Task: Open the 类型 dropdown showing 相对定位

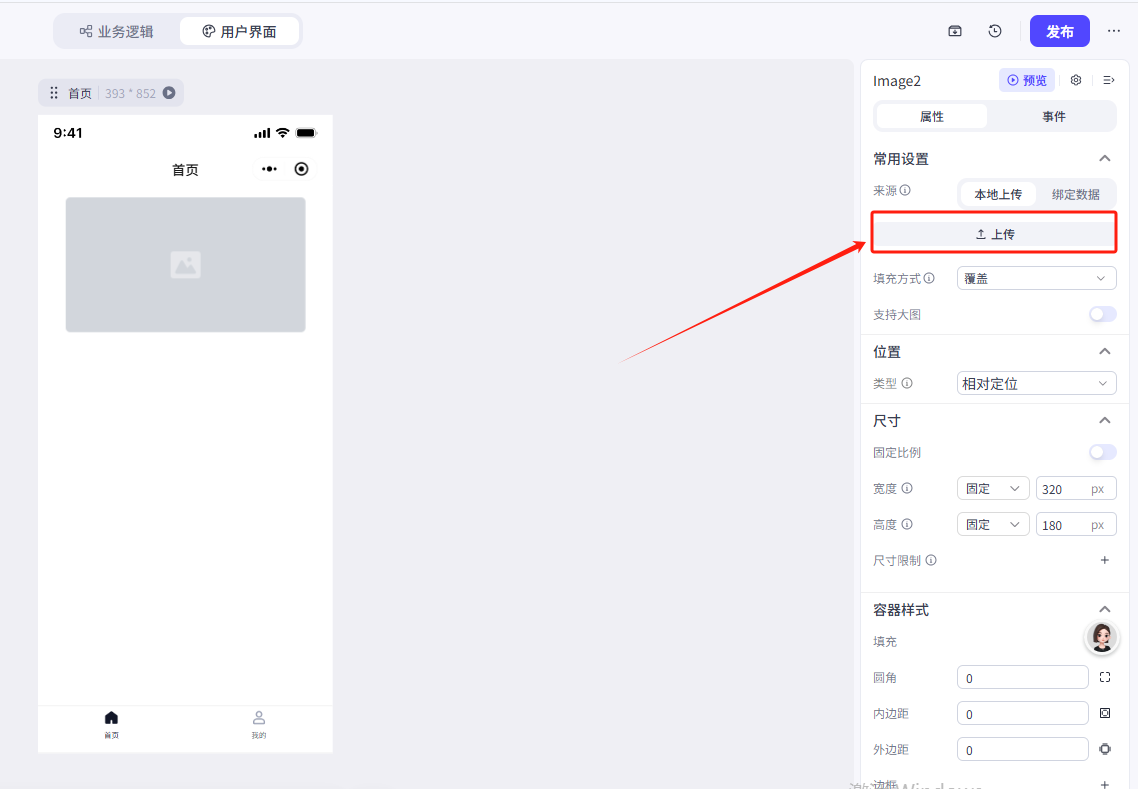Action: pyautogui.click(x=1036, y=383)
